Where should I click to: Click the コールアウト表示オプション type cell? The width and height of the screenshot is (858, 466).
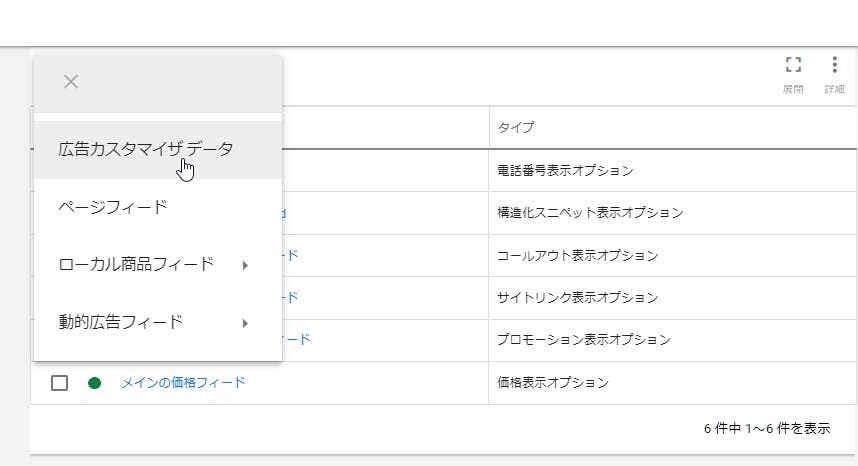tap(577, 255)
